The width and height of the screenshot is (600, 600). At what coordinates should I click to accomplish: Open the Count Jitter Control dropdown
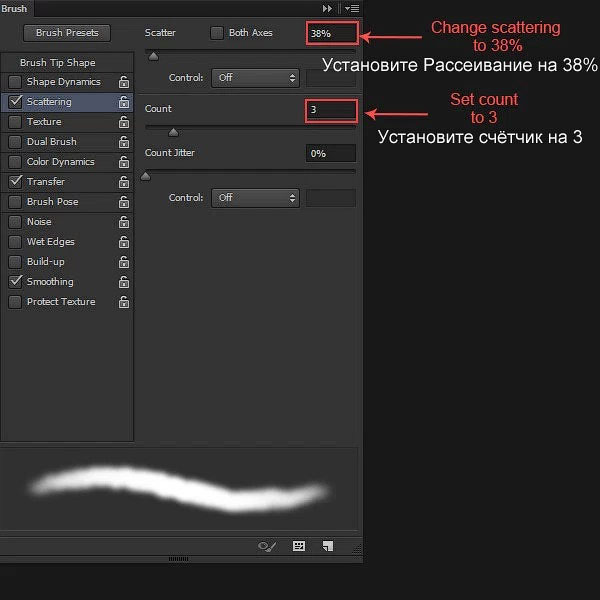coord(255,198)
